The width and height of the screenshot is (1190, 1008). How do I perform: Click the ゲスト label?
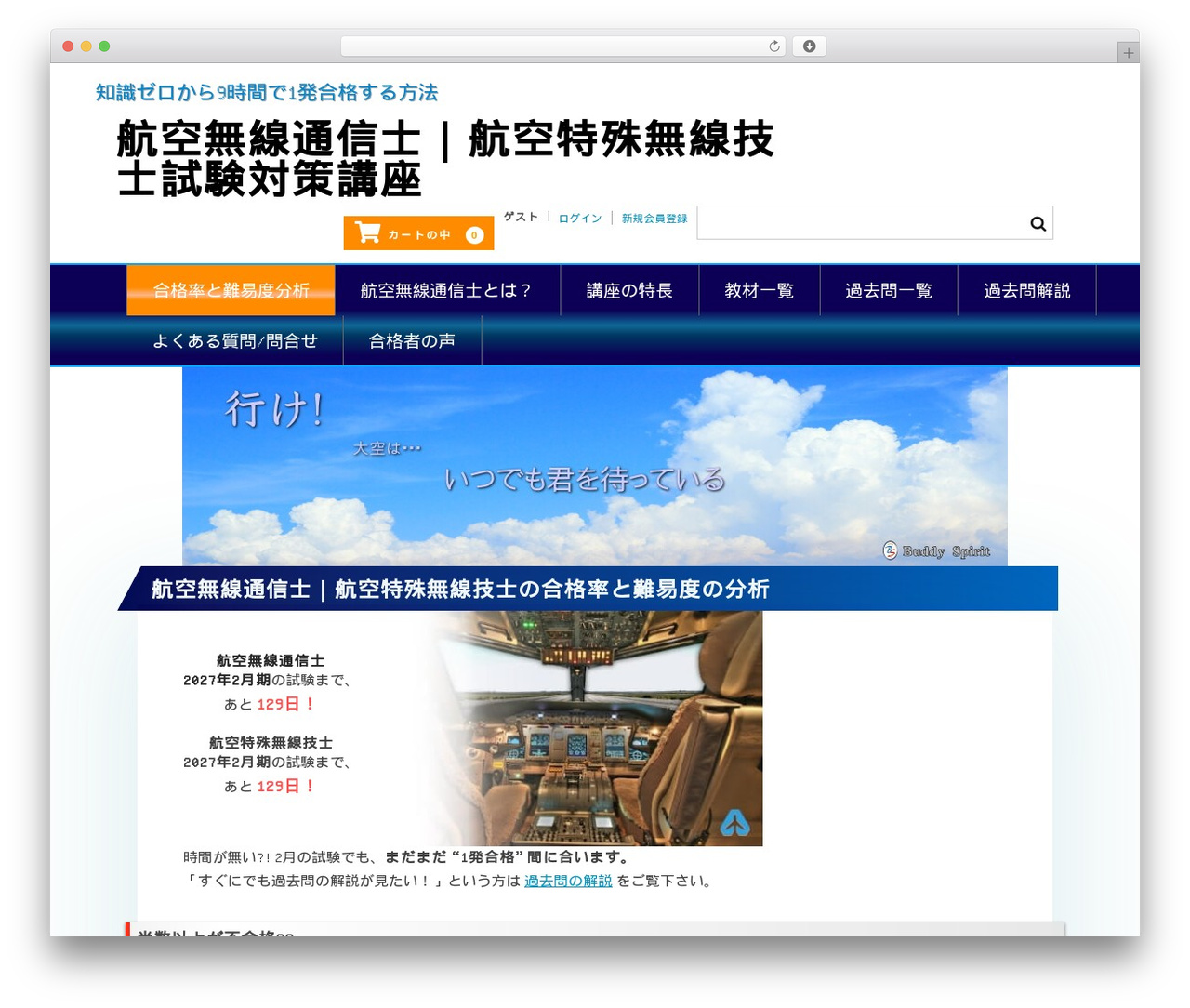click(521, 217)
